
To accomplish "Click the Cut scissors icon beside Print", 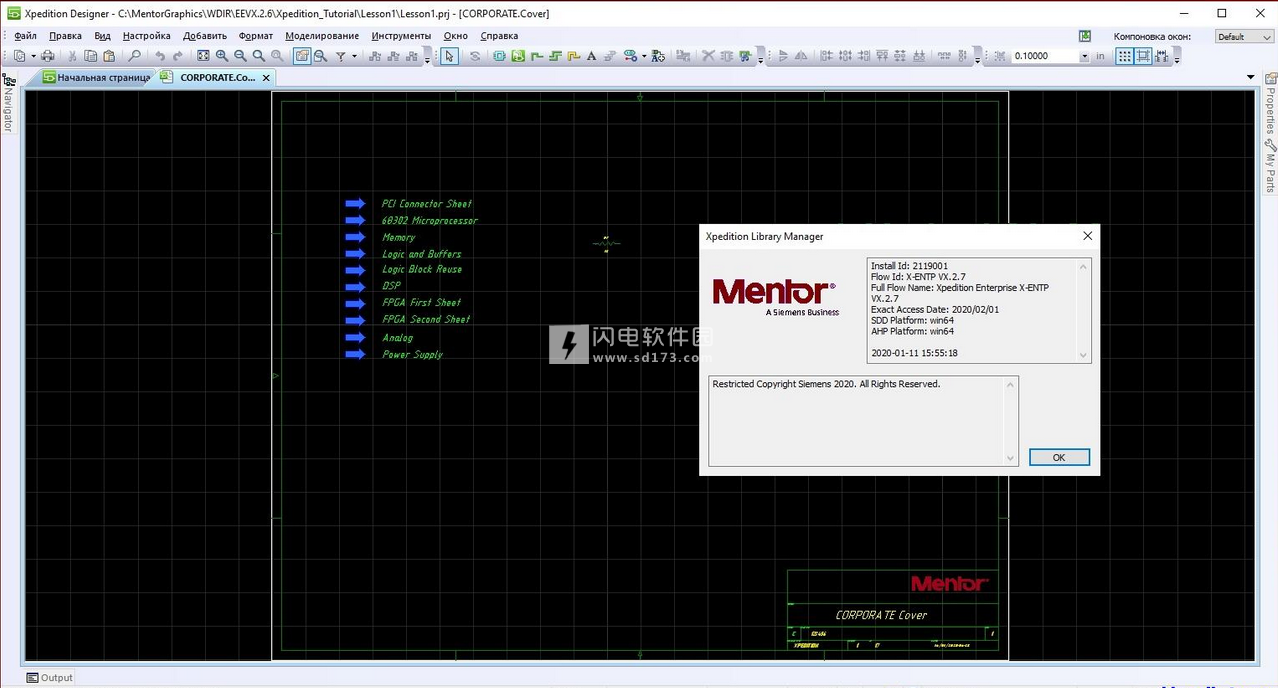I will [72, 56].
